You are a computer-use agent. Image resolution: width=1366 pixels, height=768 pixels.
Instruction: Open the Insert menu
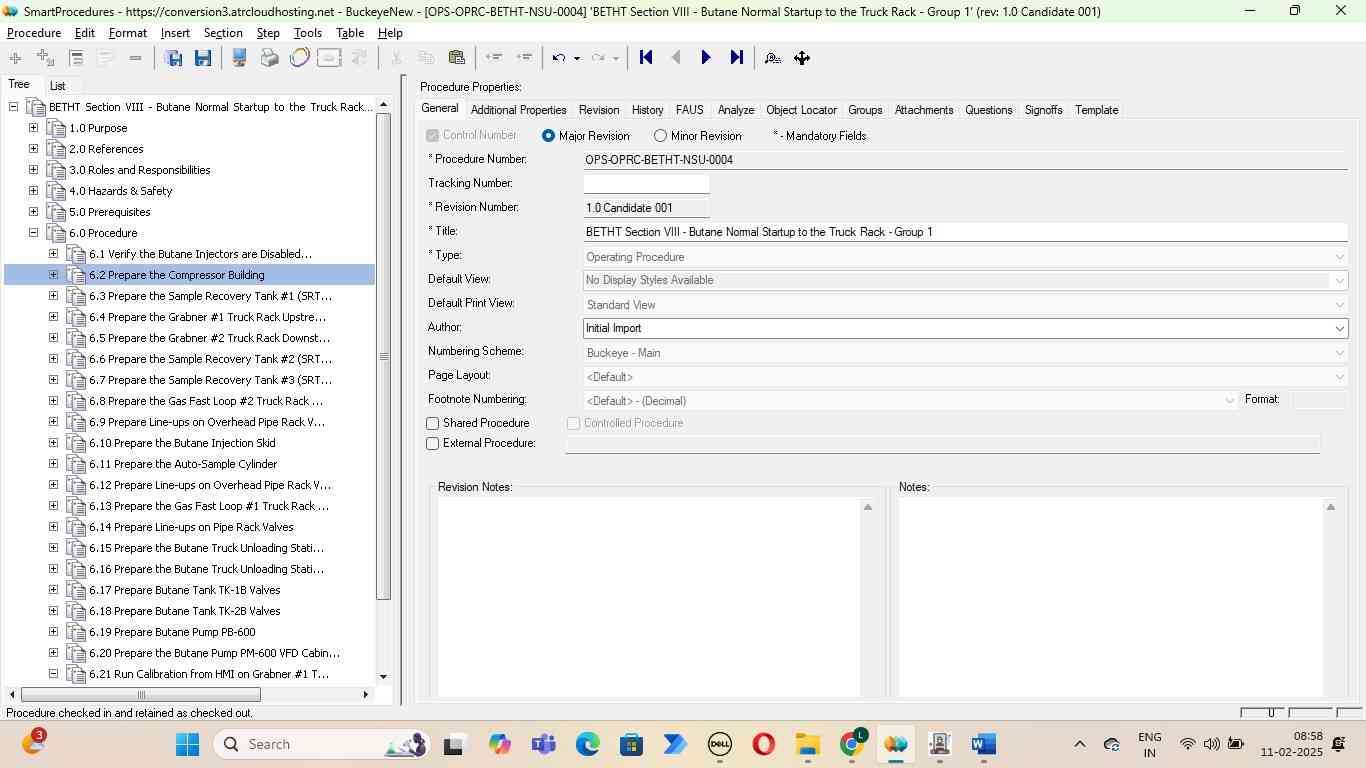point(175,33)
